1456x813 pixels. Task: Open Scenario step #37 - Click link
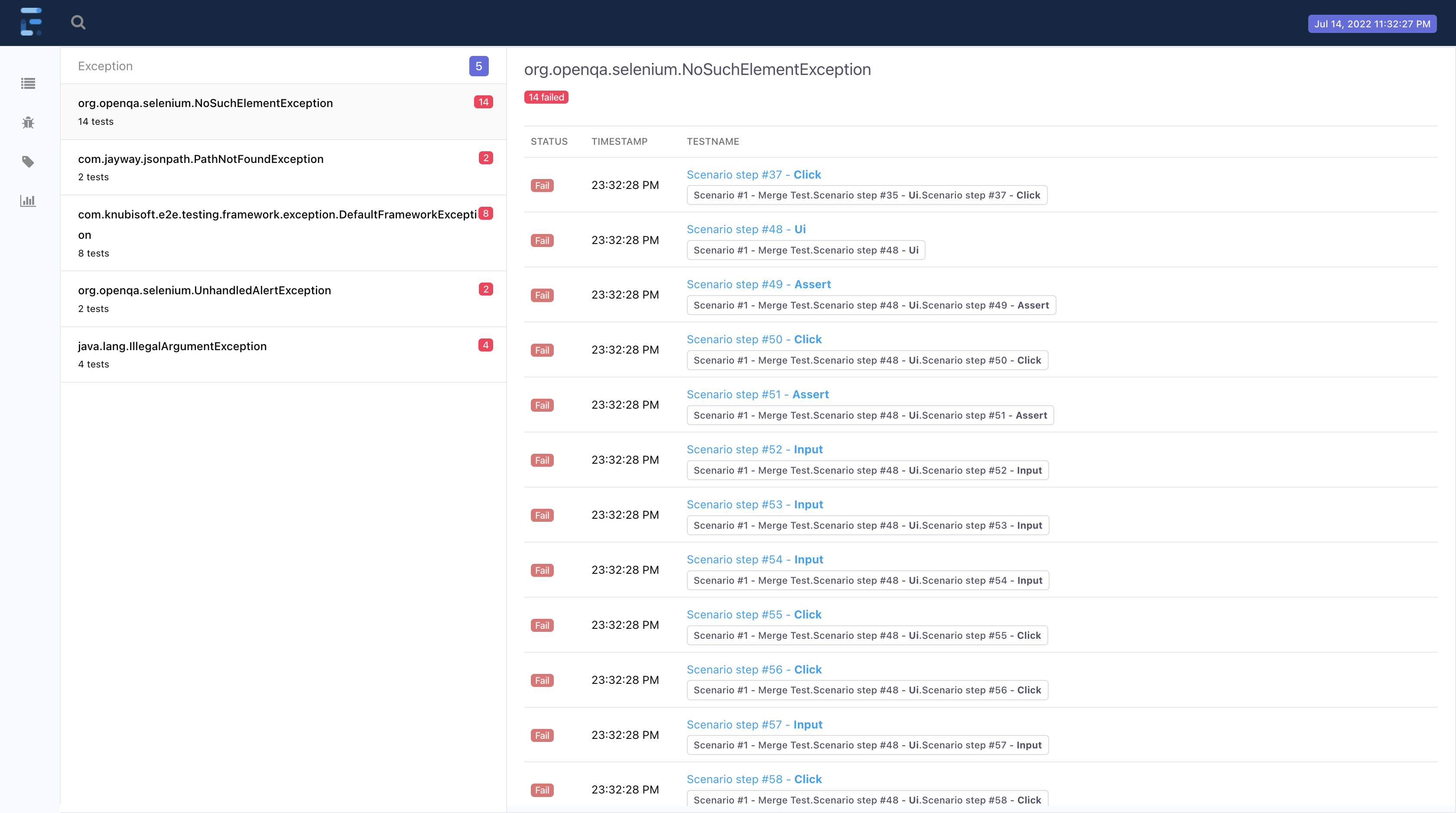(754, 175)
